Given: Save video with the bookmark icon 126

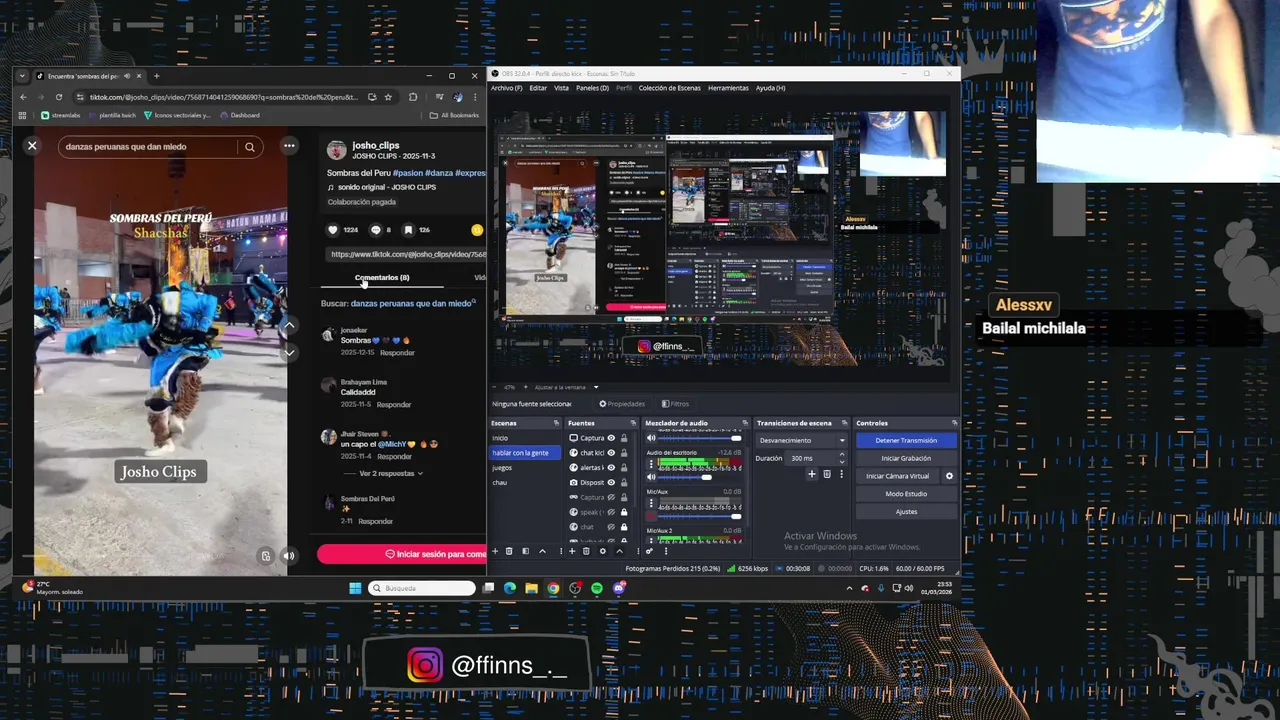Looking at the screenshot, I should click(408, 230).
